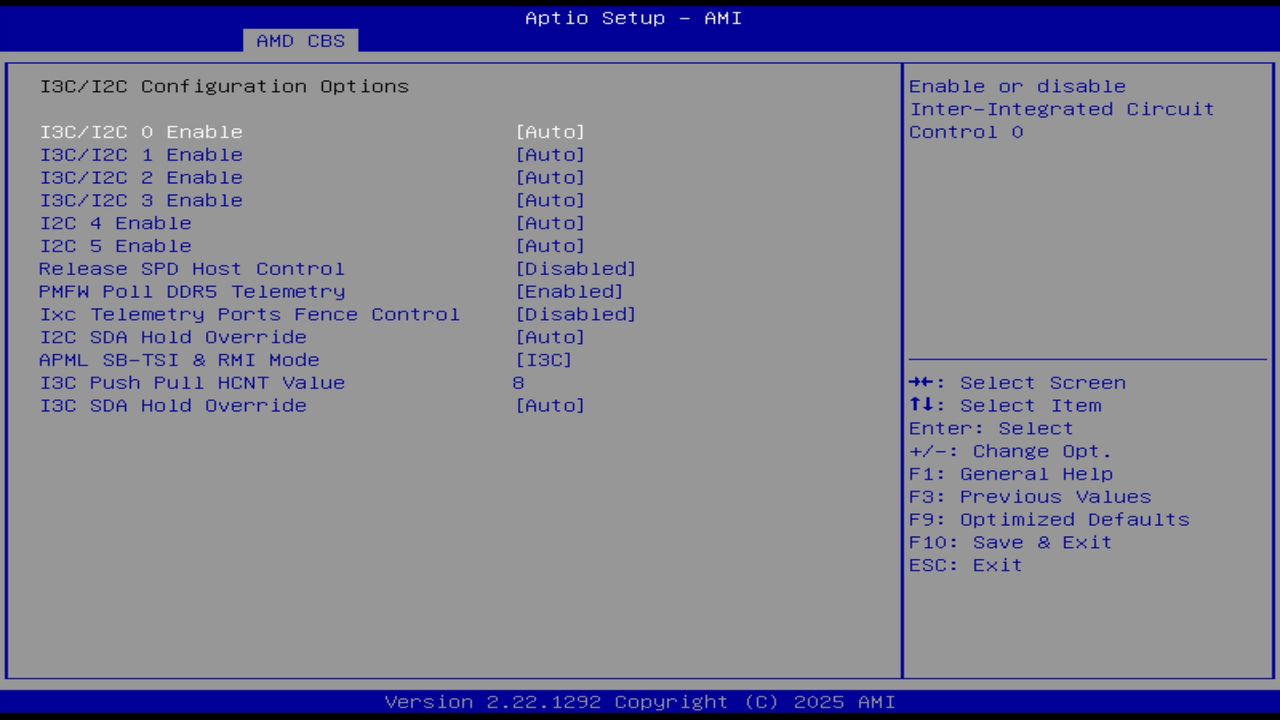Select I3C SDA Hold Override setting

[173, 406]
